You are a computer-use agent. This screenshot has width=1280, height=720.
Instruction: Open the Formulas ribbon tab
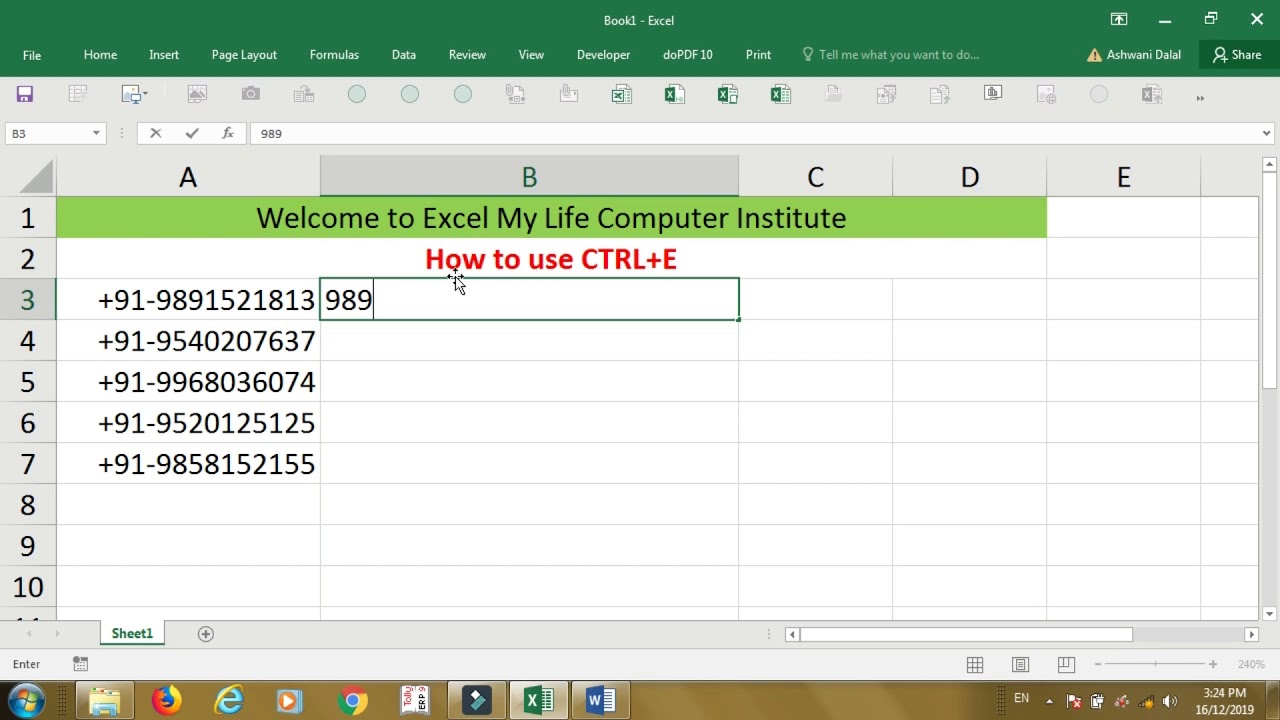tap(334, 55)
